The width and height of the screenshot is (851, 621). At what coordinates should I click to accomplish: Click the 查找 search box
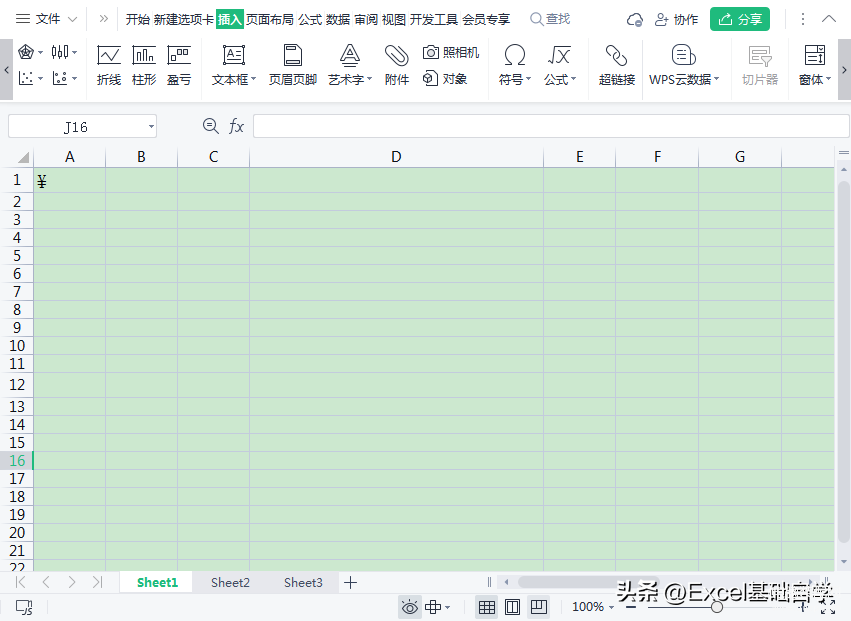[x=550, y=19]
